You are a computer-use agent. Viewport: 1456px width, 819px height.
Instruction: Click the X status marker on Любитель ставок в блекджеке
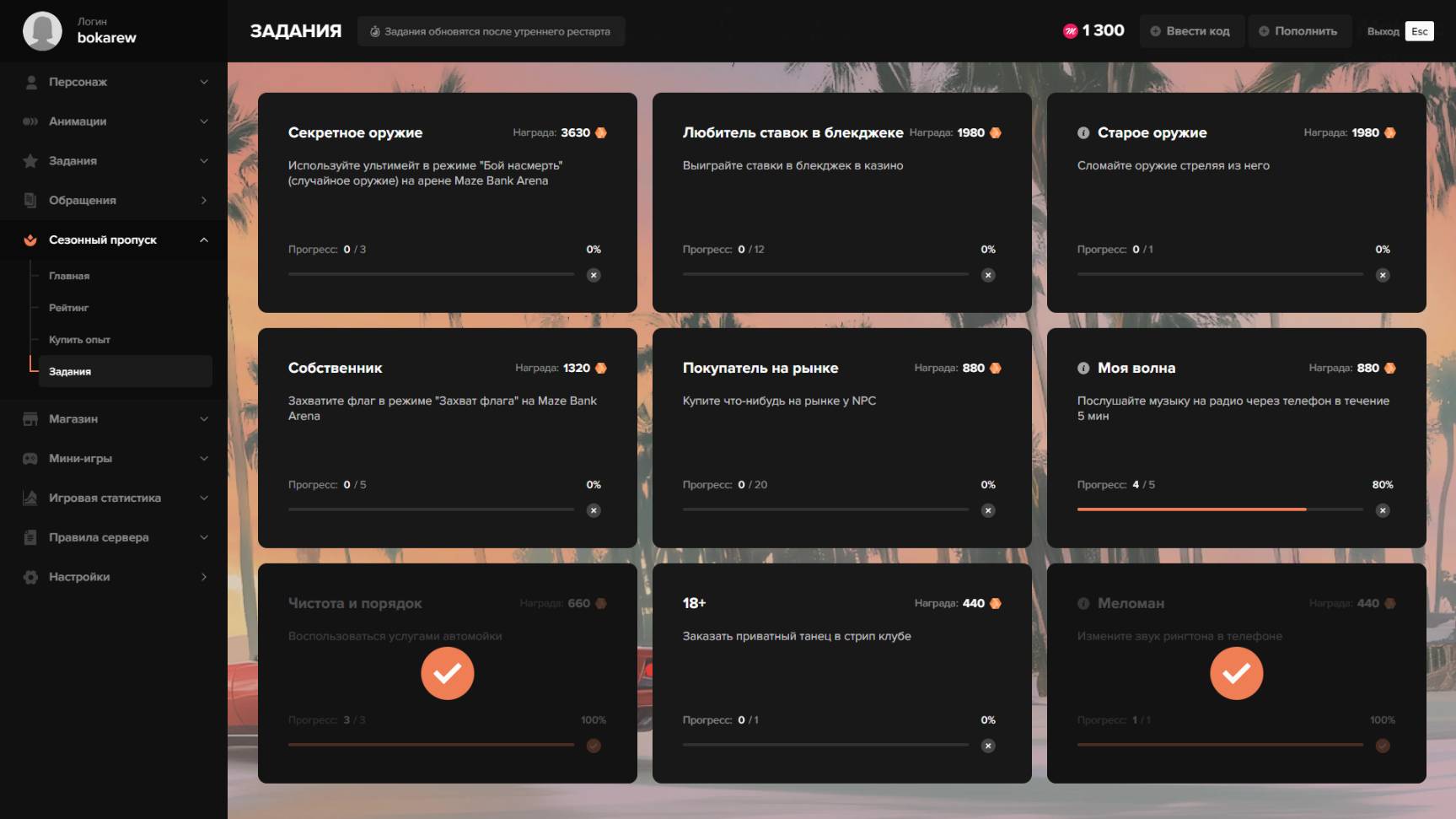coord(989,275)
